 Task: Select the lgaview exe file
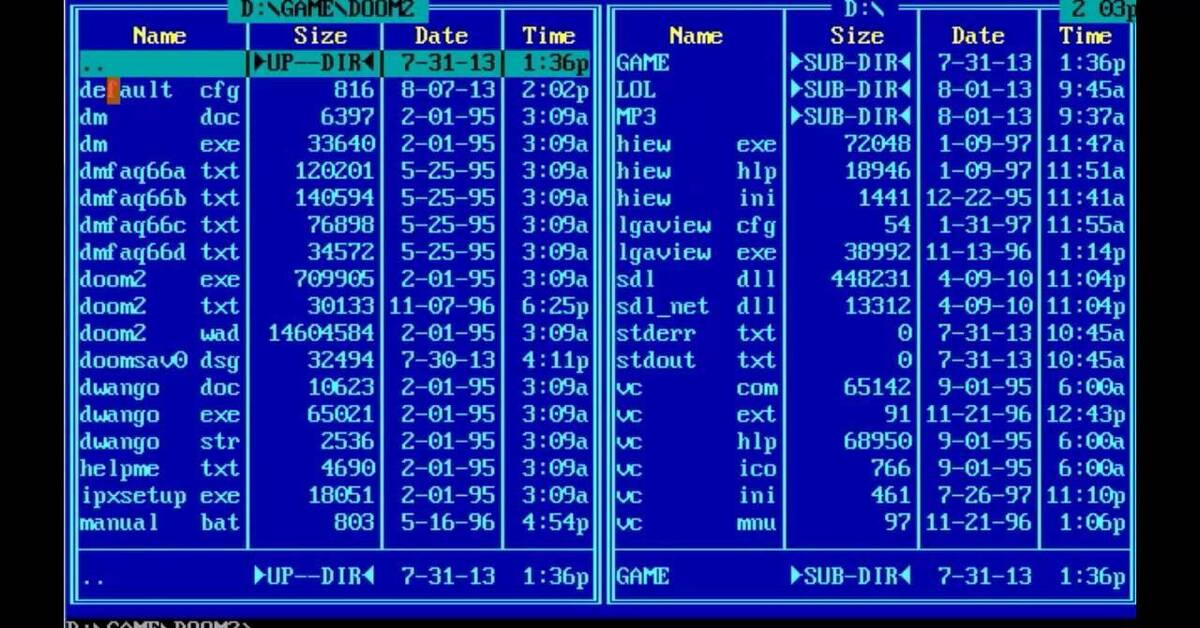[696, 252]
